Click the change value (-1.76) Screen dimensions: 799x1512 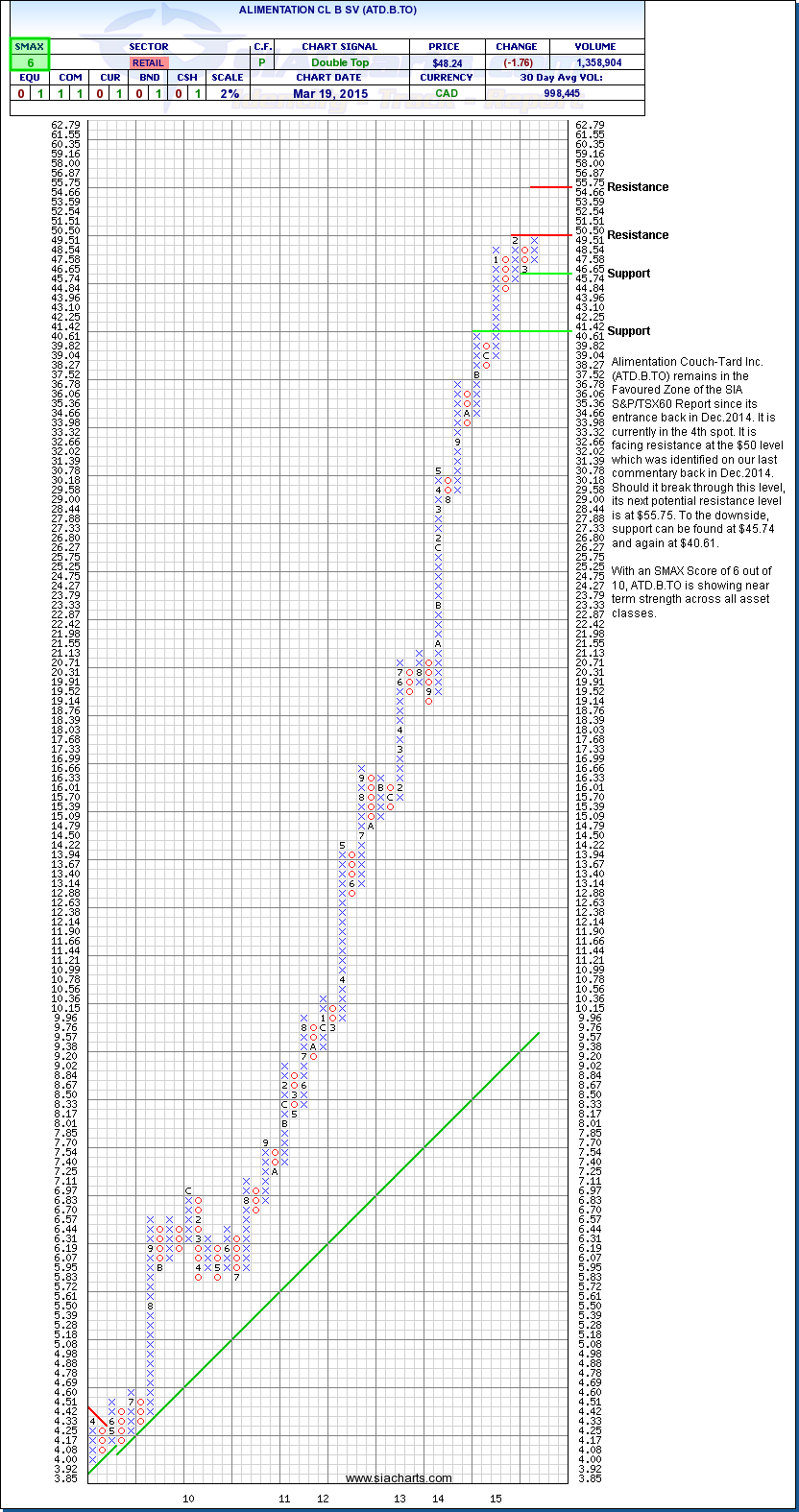(517, 62)
